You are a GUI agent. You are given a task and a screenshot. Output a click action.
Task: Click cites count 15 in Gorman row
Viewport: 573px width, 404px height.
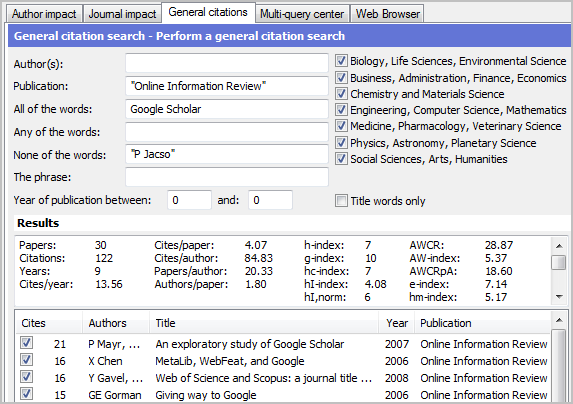tap(60, 395)
